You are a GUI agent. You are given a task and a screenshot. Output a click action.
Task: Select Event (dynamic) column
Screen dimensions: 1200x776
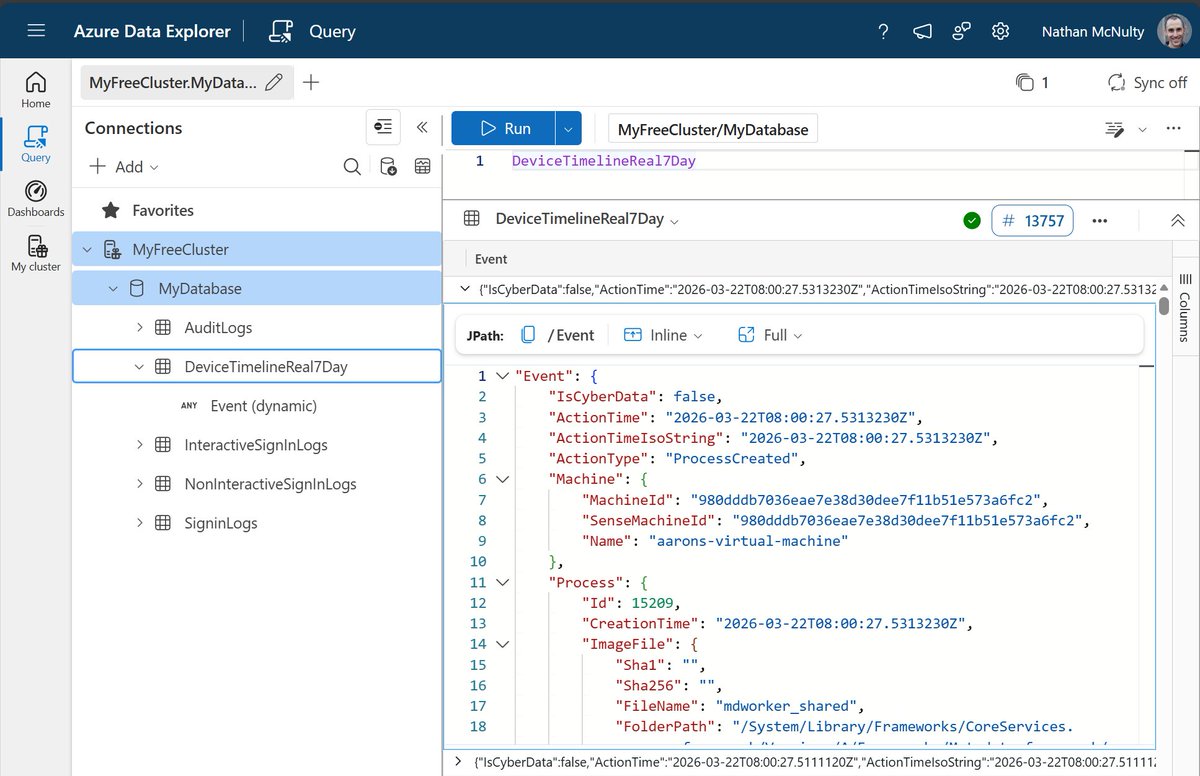[263, 406]
